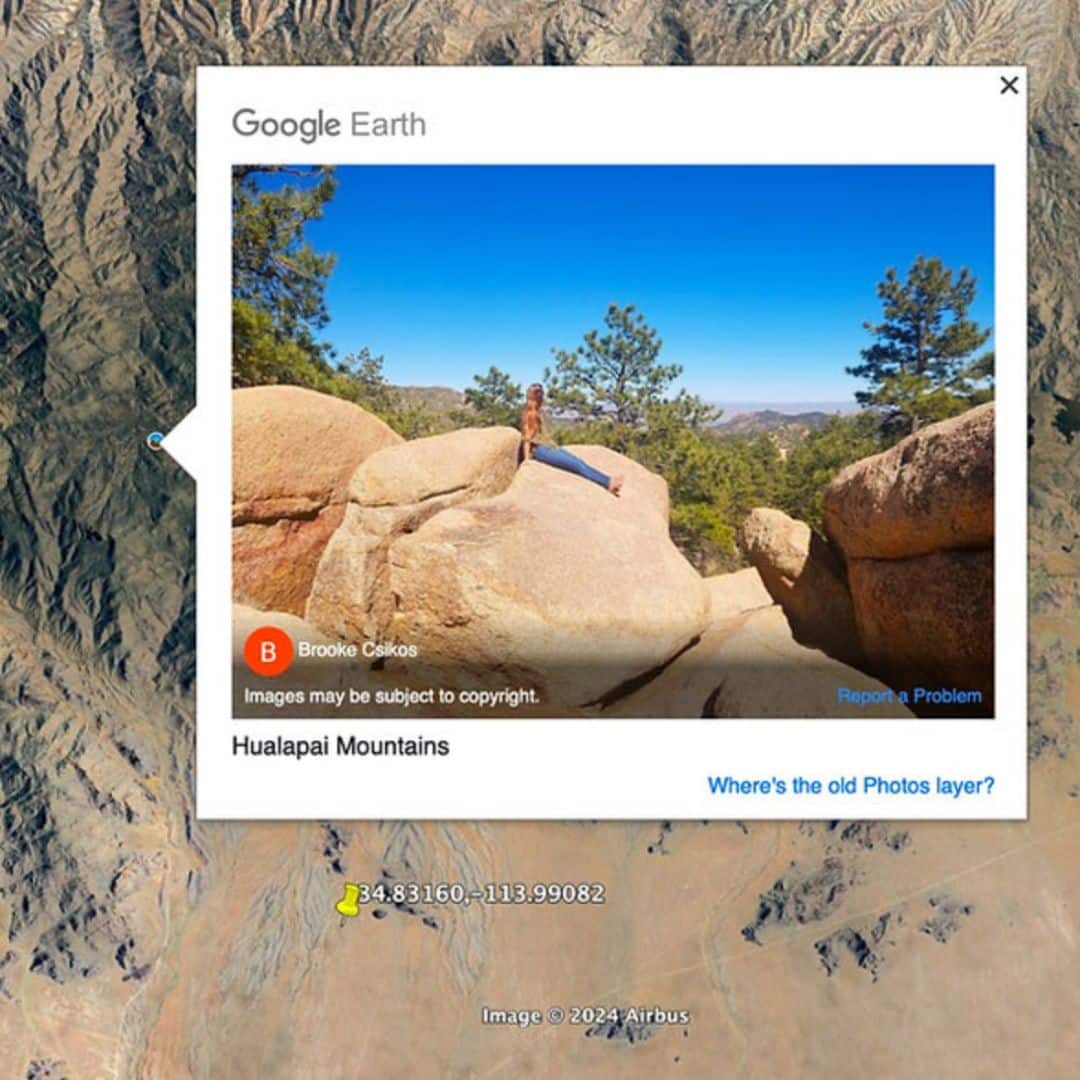Close the Google Earth photo popup
1080x1080 pixels.
tap(1008, 85)
